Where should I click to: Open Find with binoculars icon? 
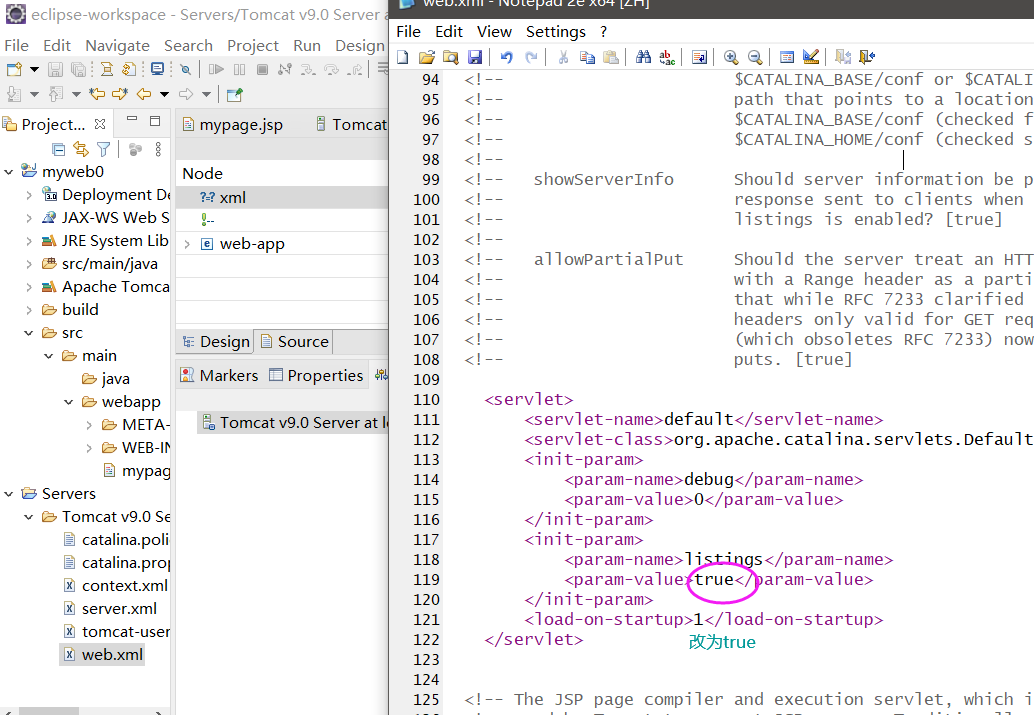click(x=644, y=57)
